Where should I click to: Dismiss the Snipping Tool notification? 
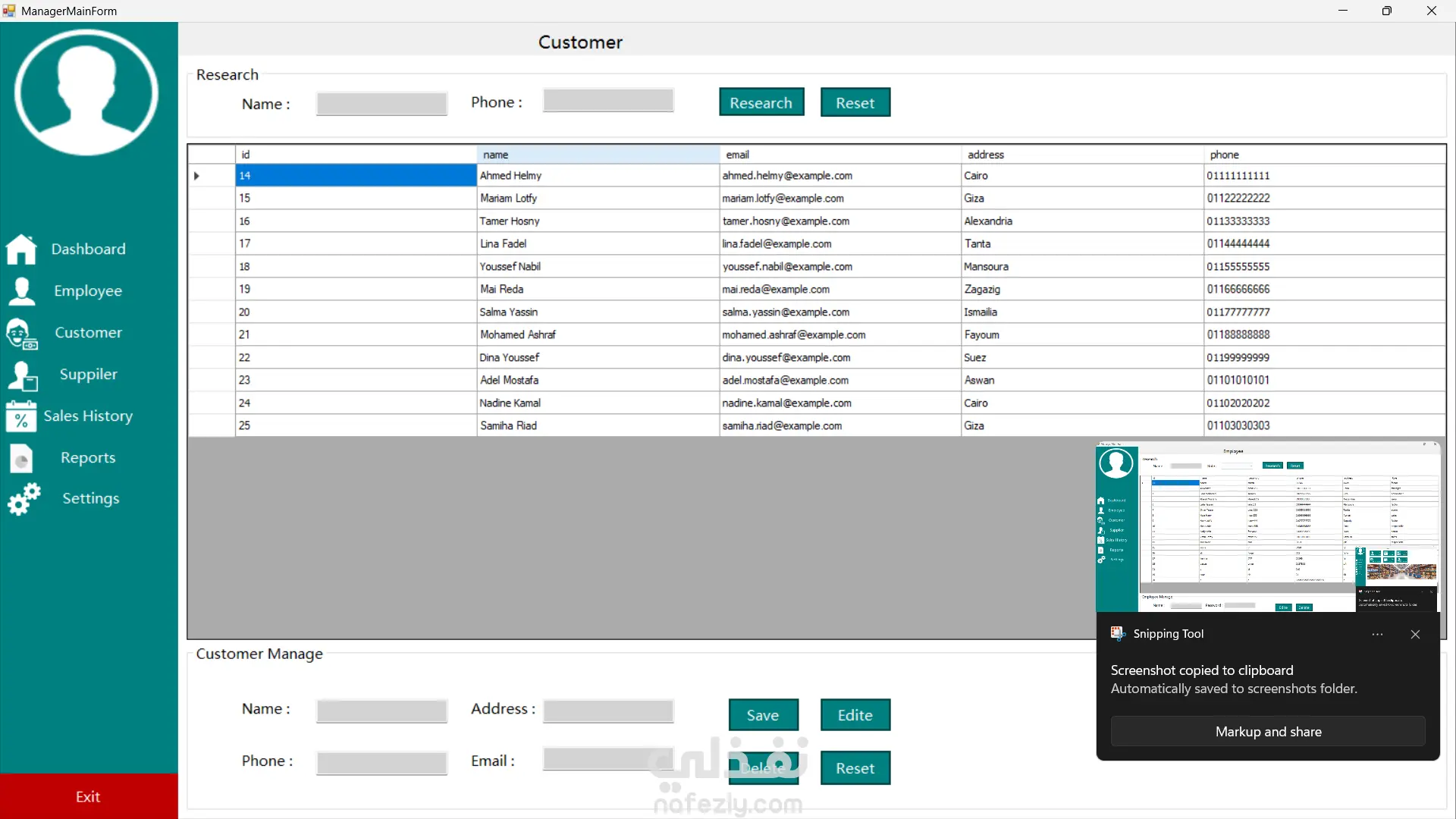point(1415,635)
